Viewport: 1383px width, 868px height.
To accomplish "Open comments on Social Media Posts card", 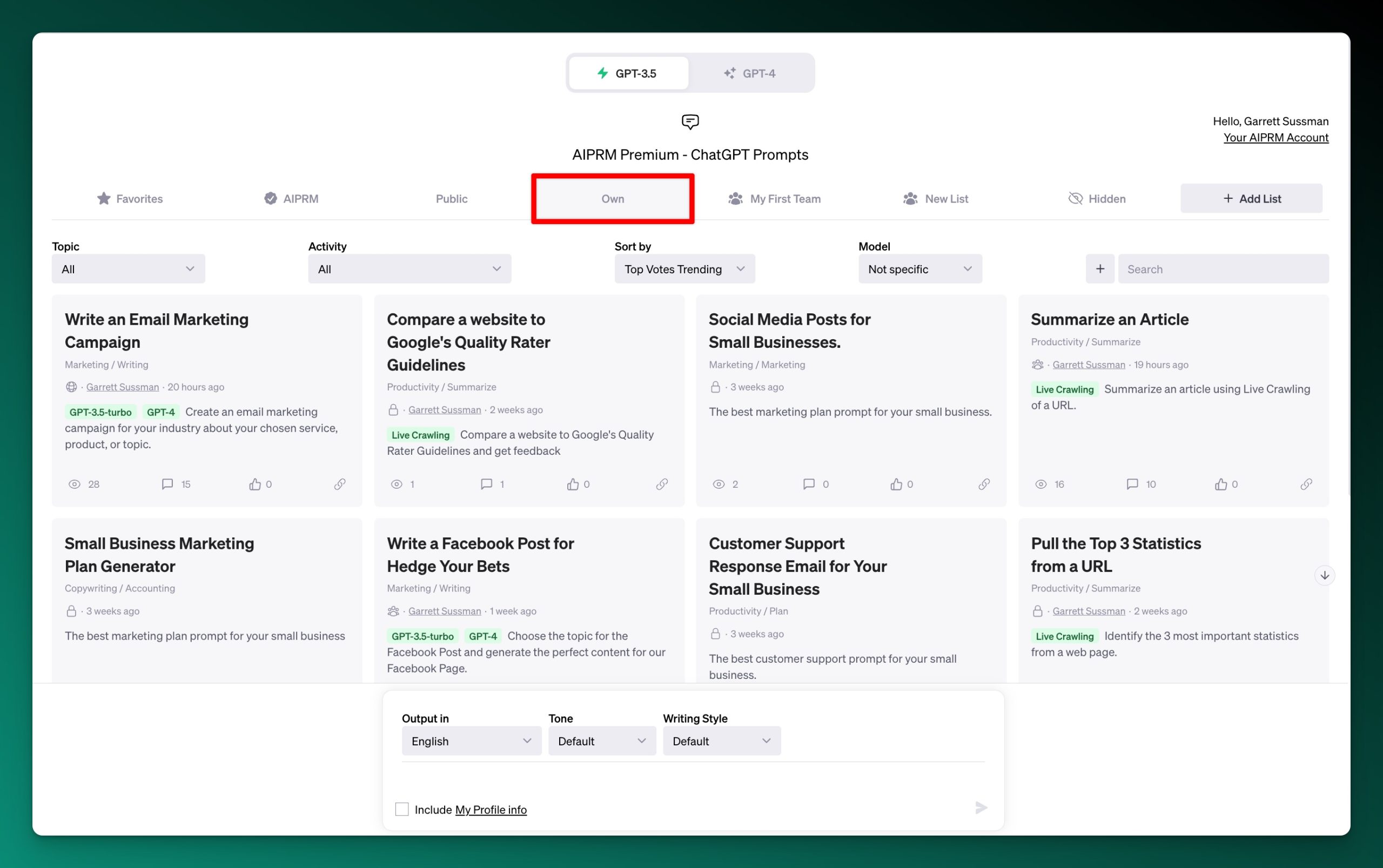I will (809, 484).
